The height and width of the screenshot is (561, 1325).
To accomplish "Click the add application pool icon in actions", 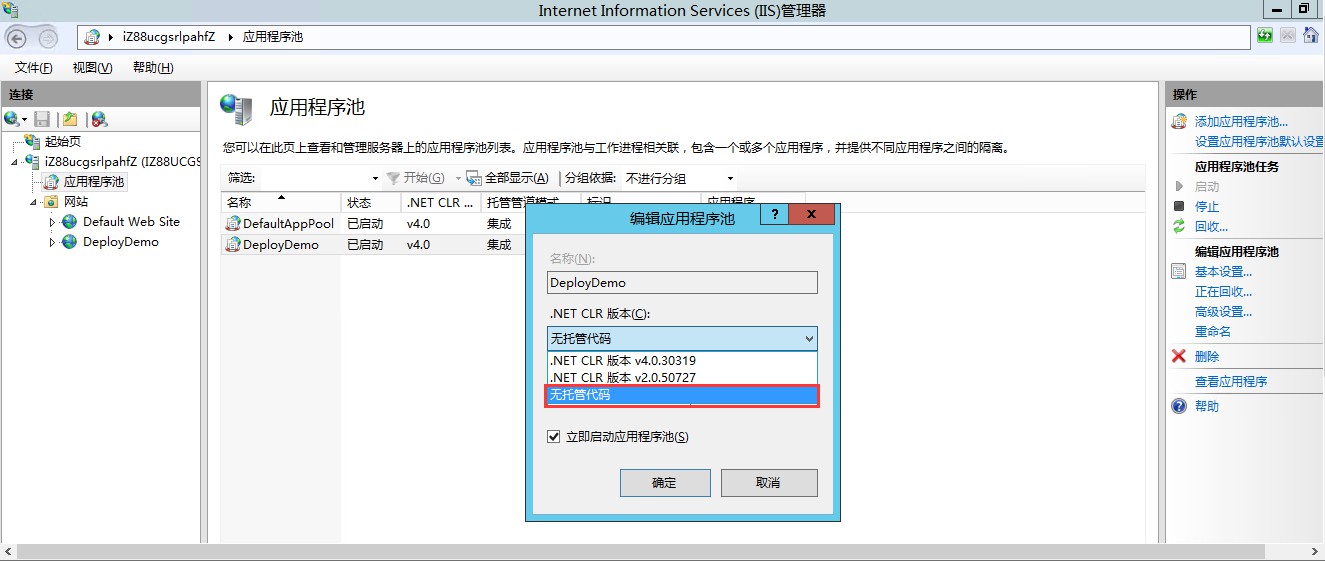I will 1179,121.
